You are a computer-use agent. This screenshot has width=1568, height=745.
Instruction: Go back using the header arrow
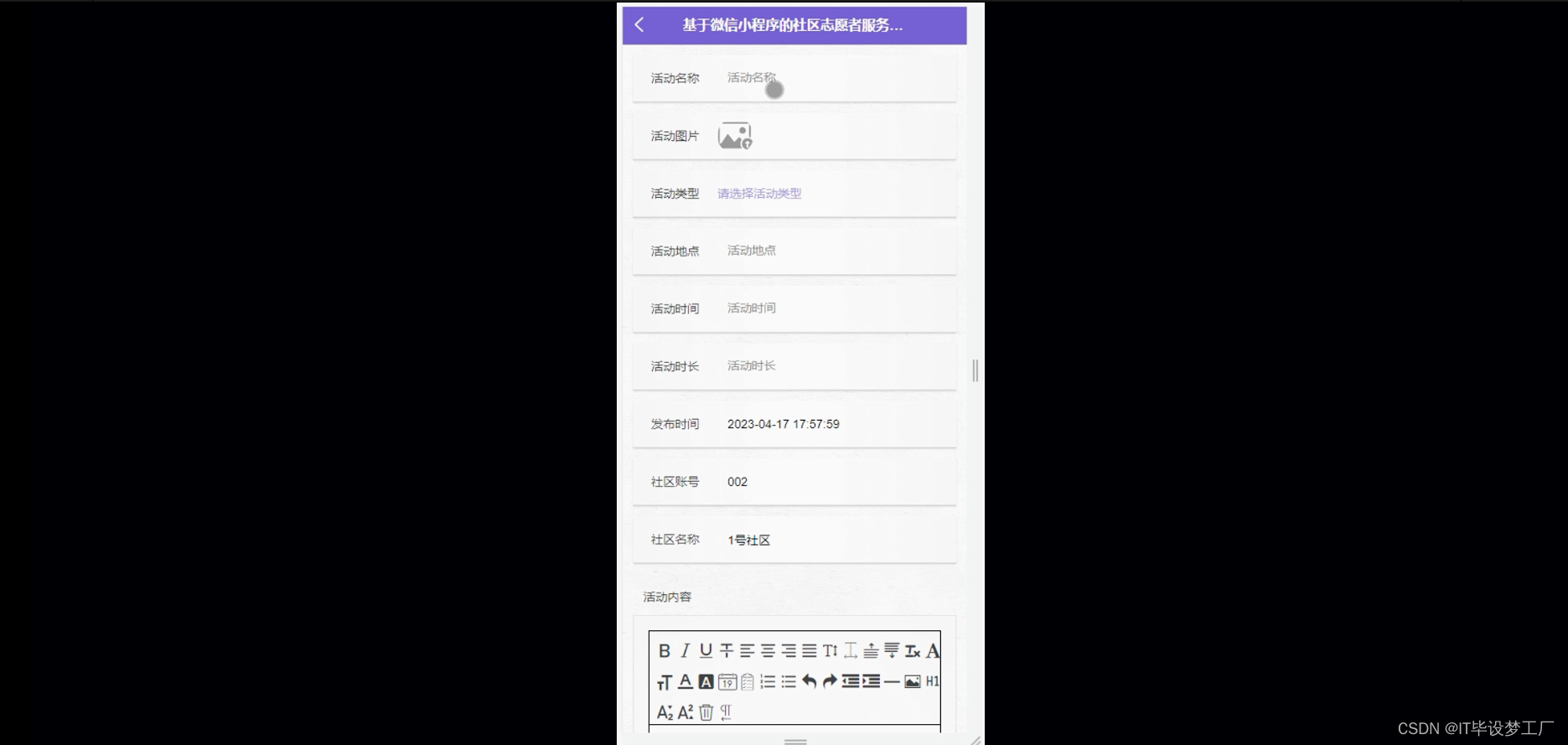click(x=639, y=25)
